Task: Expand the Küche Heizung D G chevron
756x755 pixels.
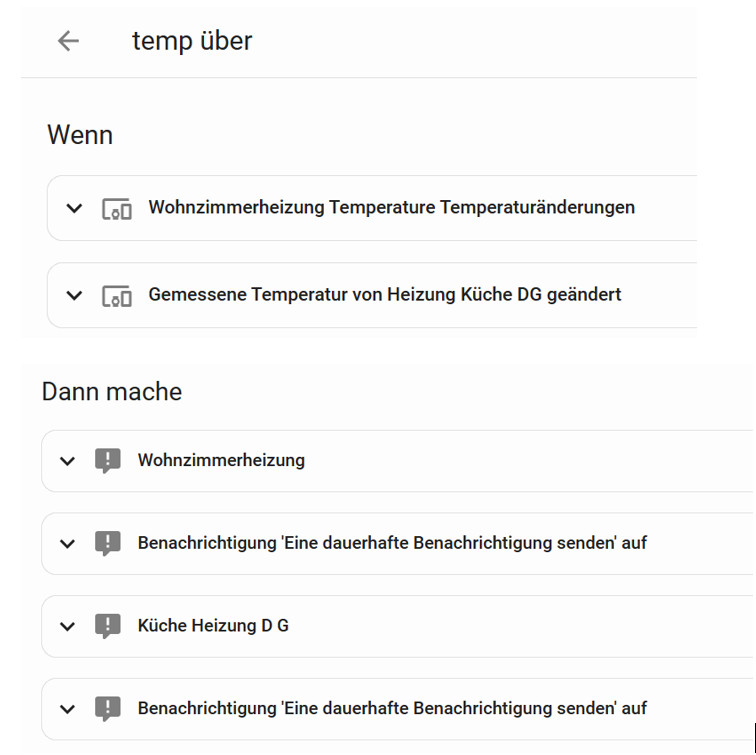Action: click(68, 626)
